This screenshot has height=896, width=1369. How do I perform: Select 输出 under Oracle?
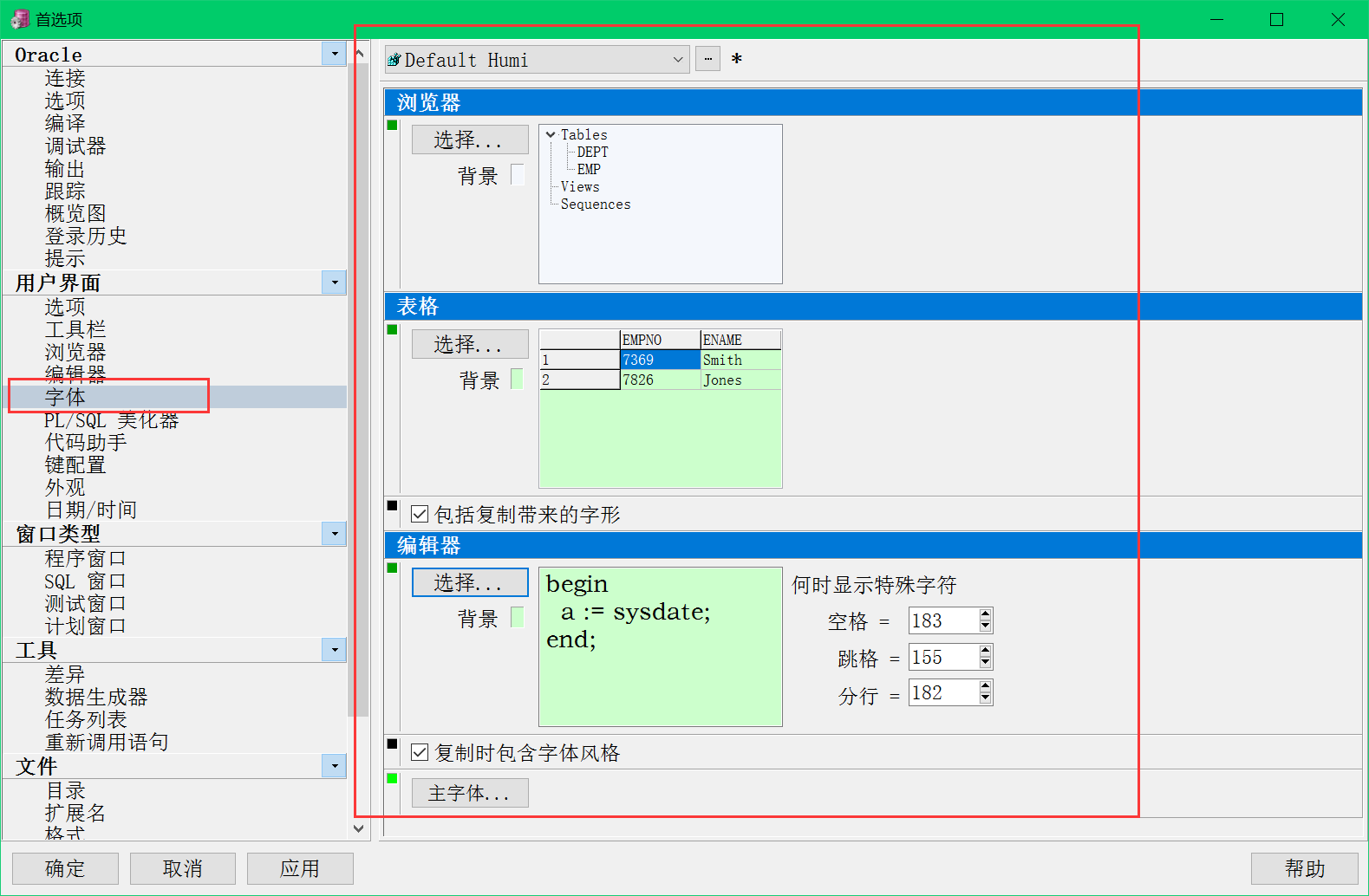click(x=65, y=168)
